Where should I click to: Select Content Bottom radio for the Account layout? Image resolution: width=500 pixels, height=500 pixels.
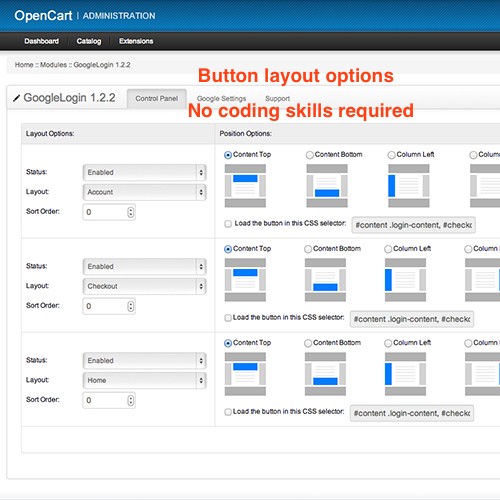pyautogui.click(x=310, y=155)
